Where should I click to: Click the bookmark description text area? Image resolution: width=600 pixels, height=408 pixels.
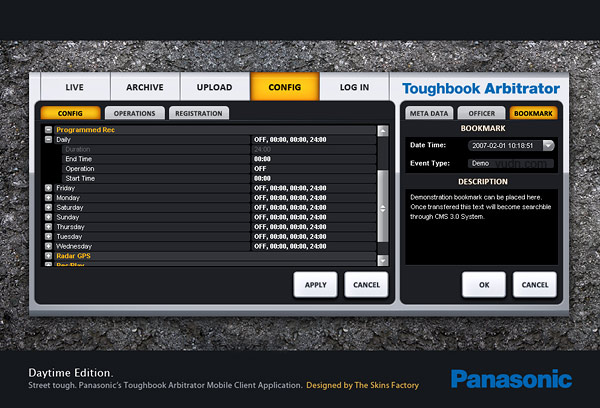(481, 227)
